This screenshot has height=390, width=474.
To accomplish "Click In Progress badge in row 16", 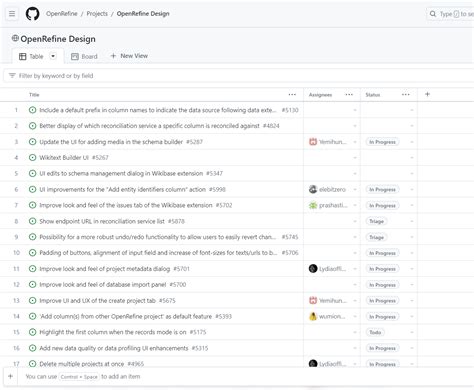I will click(382, 348).
